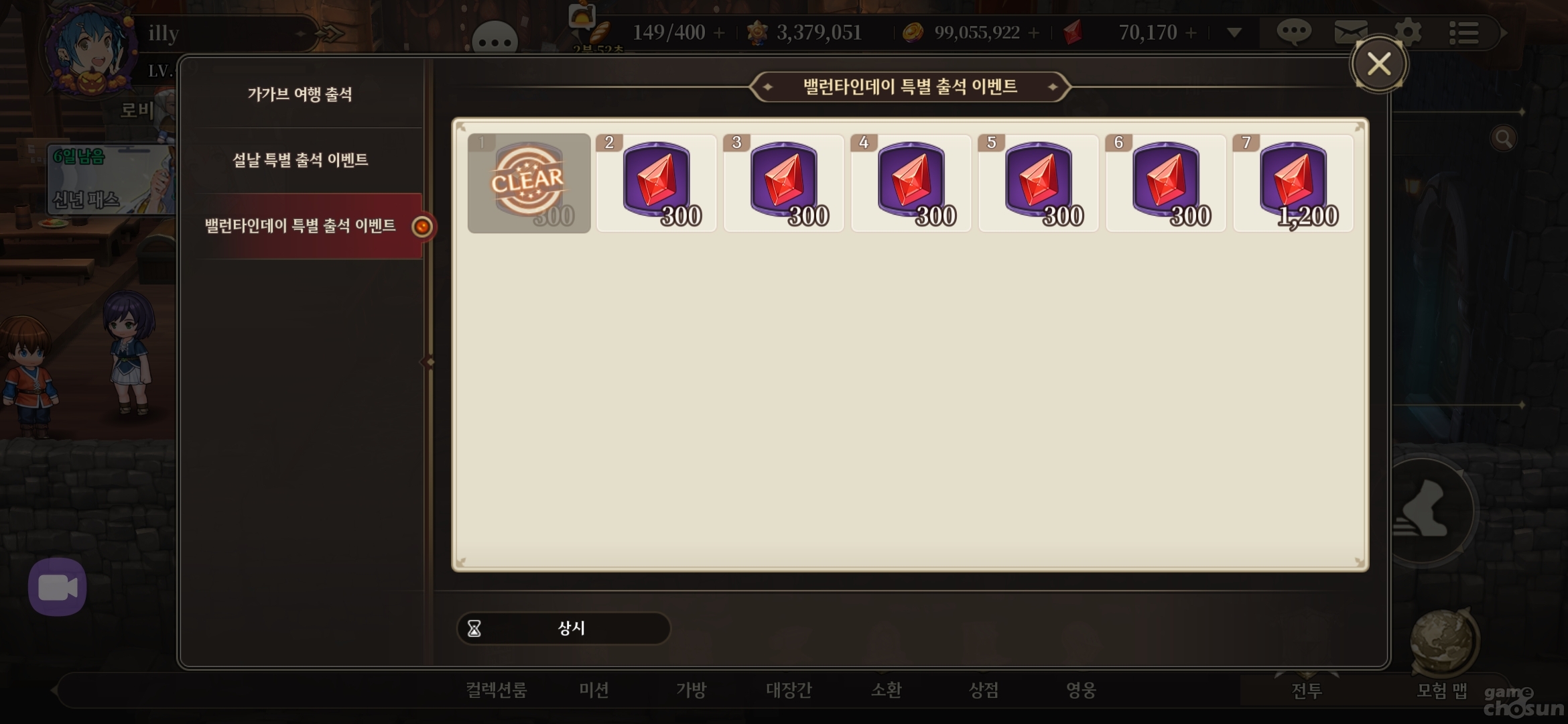
Task: Click the day 2 gem reward
Action: point(656,183)
